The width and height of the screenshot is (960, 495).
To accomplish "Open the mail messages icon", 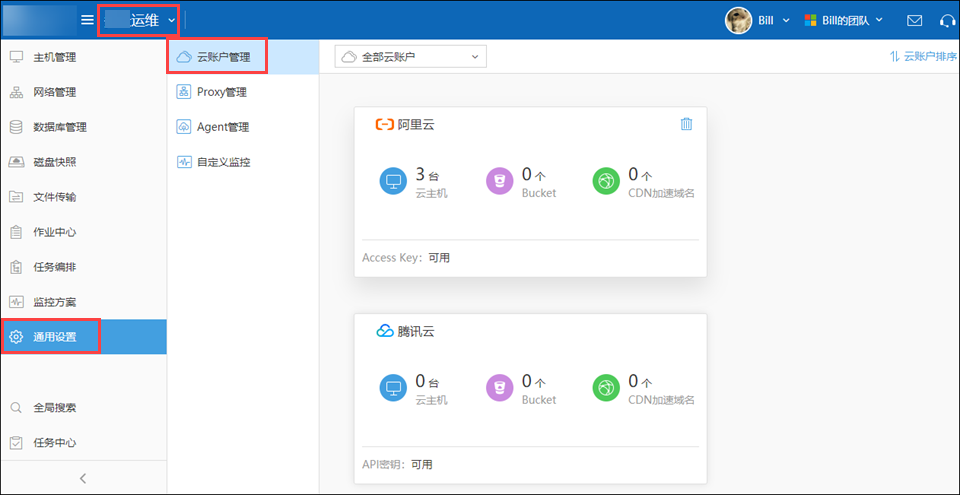I will click(x=914, y=20).
